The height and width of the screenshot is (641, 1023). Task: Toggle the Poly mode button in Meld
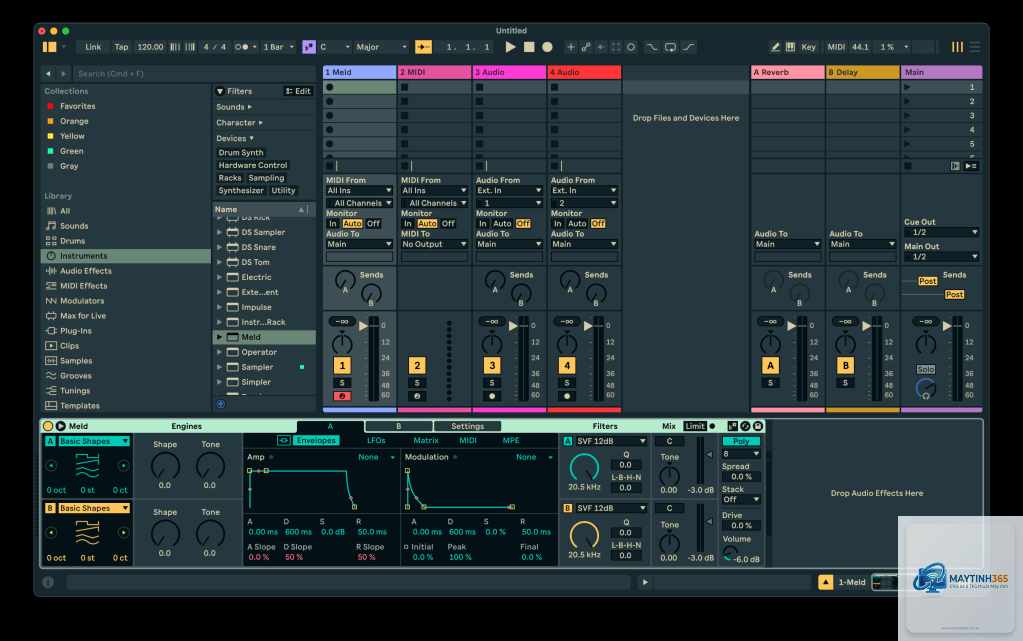(x=741, y=441)
